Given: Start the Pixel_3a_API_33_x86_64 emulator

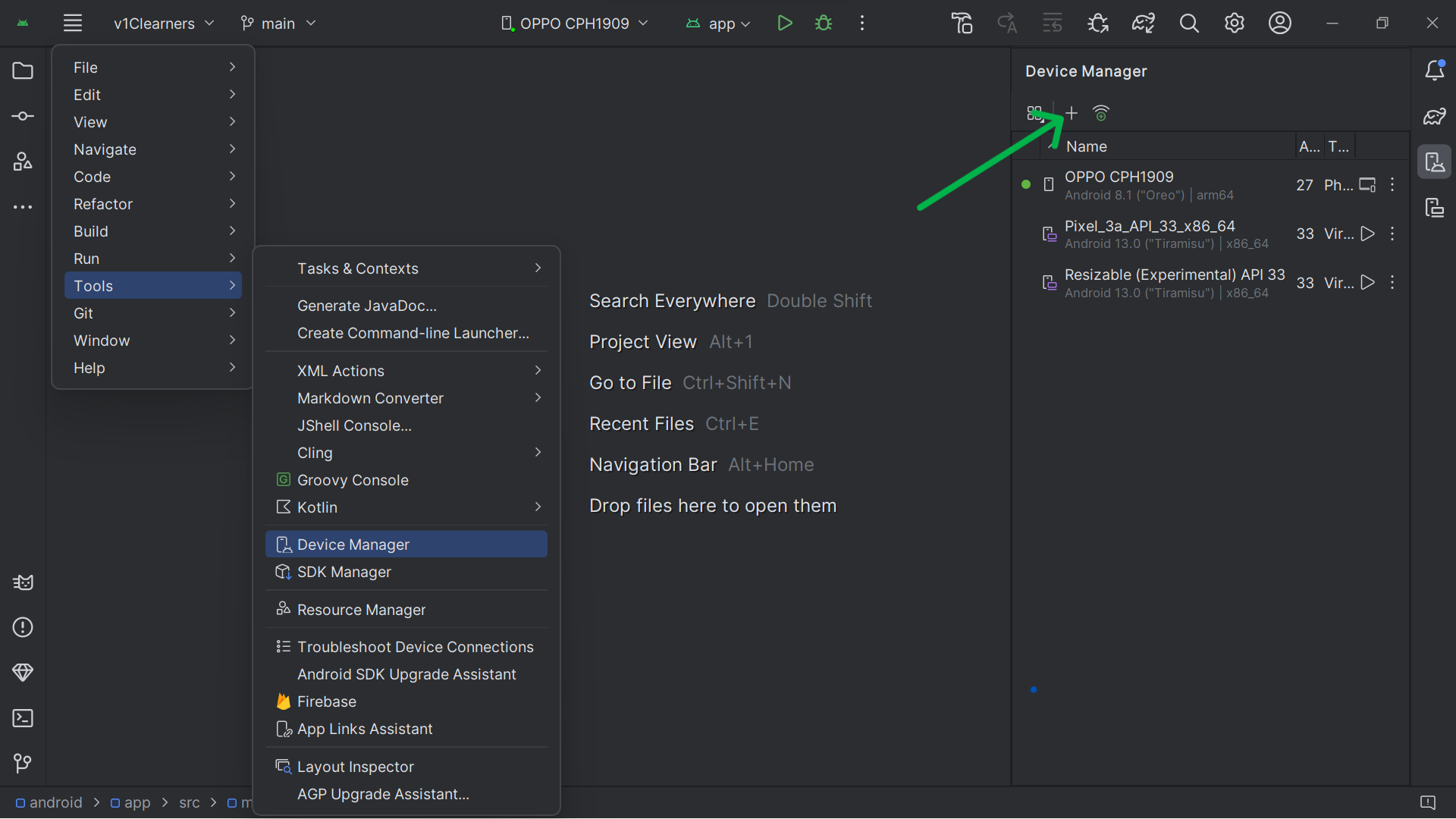Looking at the screenshot, I should coord(1367,234).
